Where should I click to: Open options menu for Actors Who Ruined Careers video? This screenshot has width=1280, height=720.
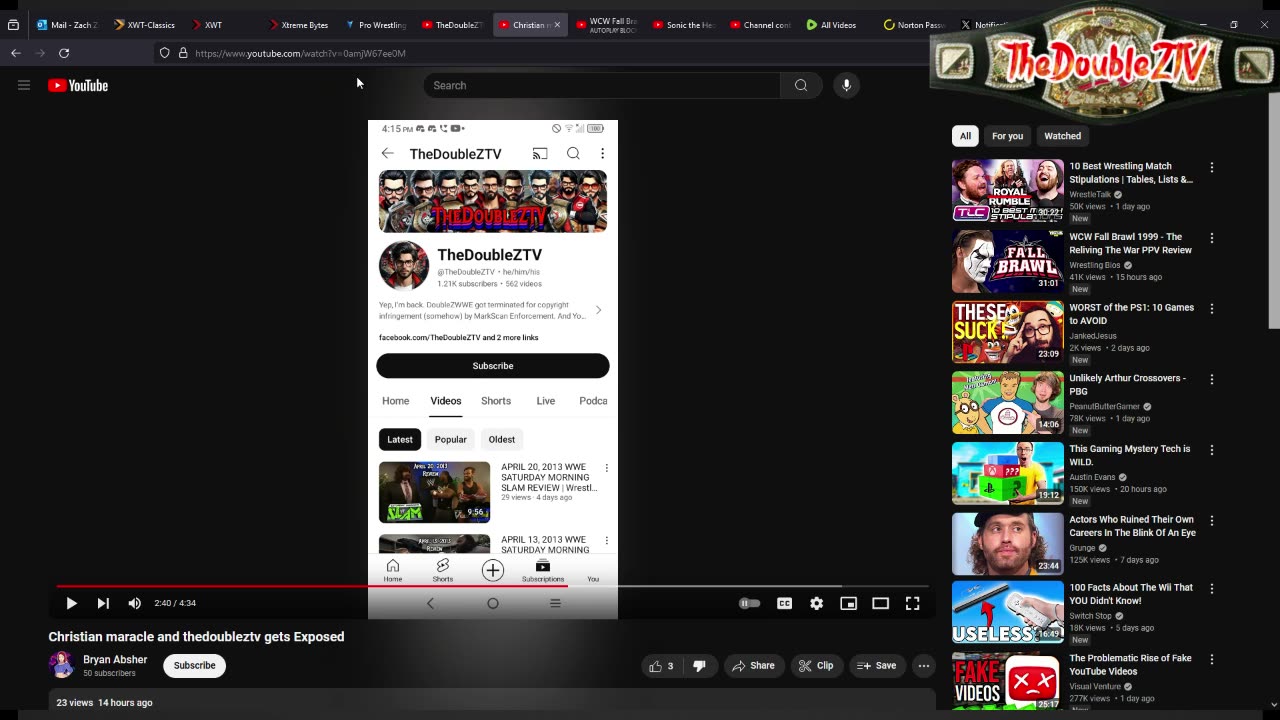[x=1212, y=521]
